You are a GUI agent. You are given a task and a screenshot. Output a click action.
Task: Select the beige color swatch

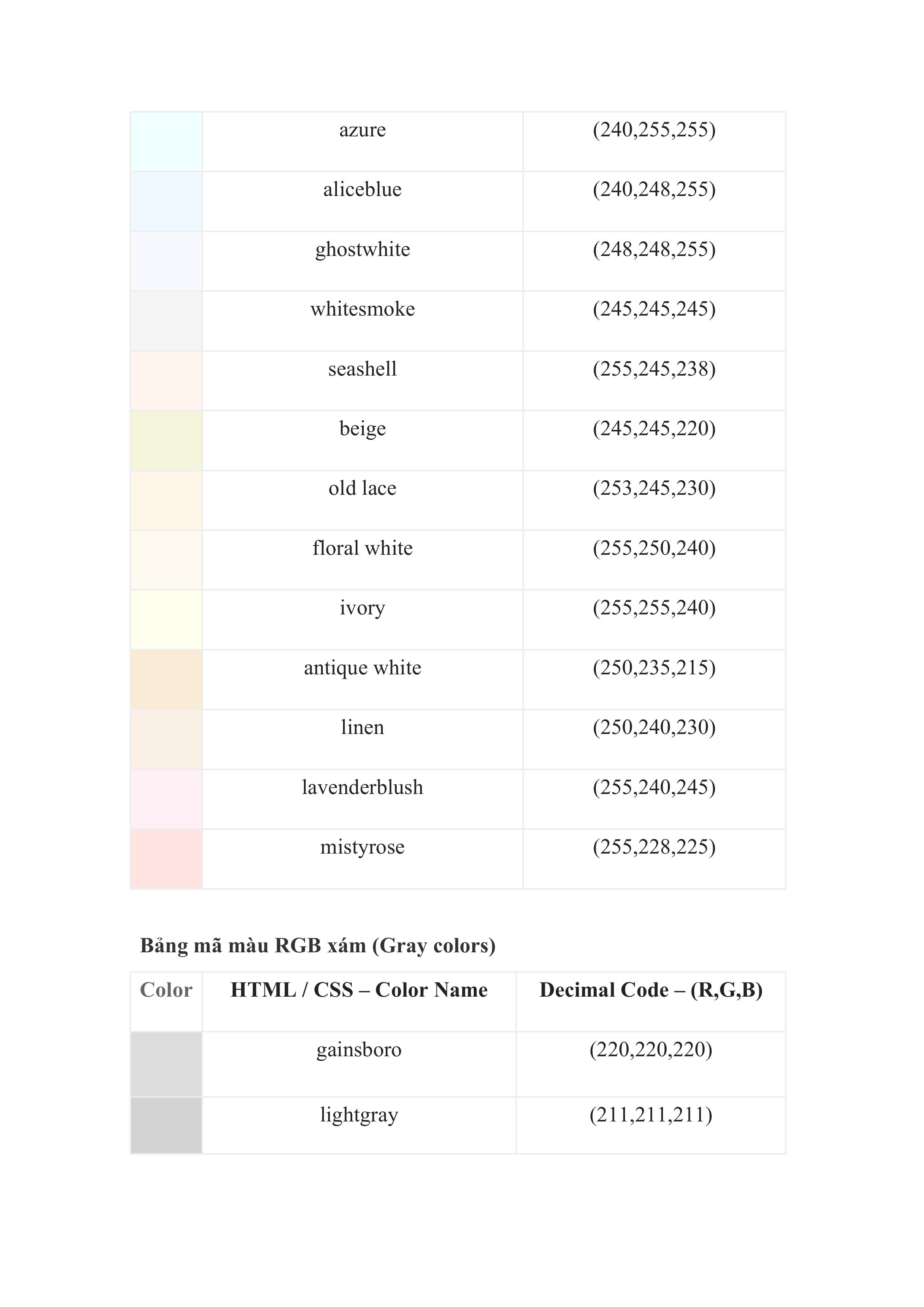(166, 441)
